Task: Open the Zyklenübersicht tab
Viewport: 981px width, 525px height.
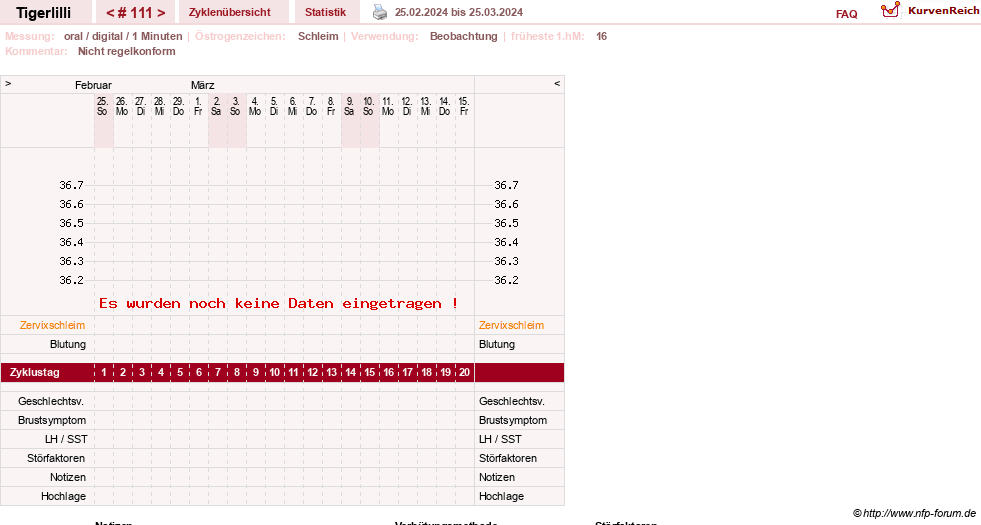Action: pos(230,12)
